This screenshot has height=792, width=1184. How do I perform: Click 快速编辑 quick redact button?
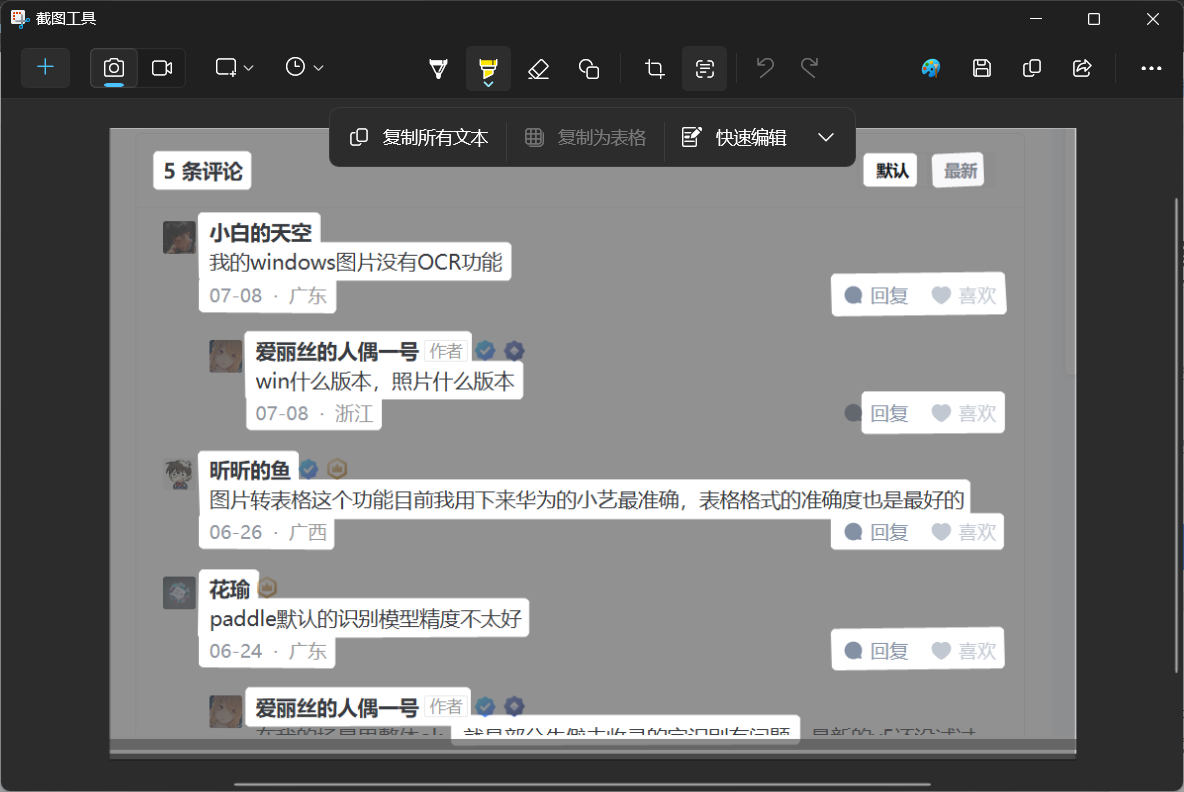pyautogui.click(x=735, y=137)
